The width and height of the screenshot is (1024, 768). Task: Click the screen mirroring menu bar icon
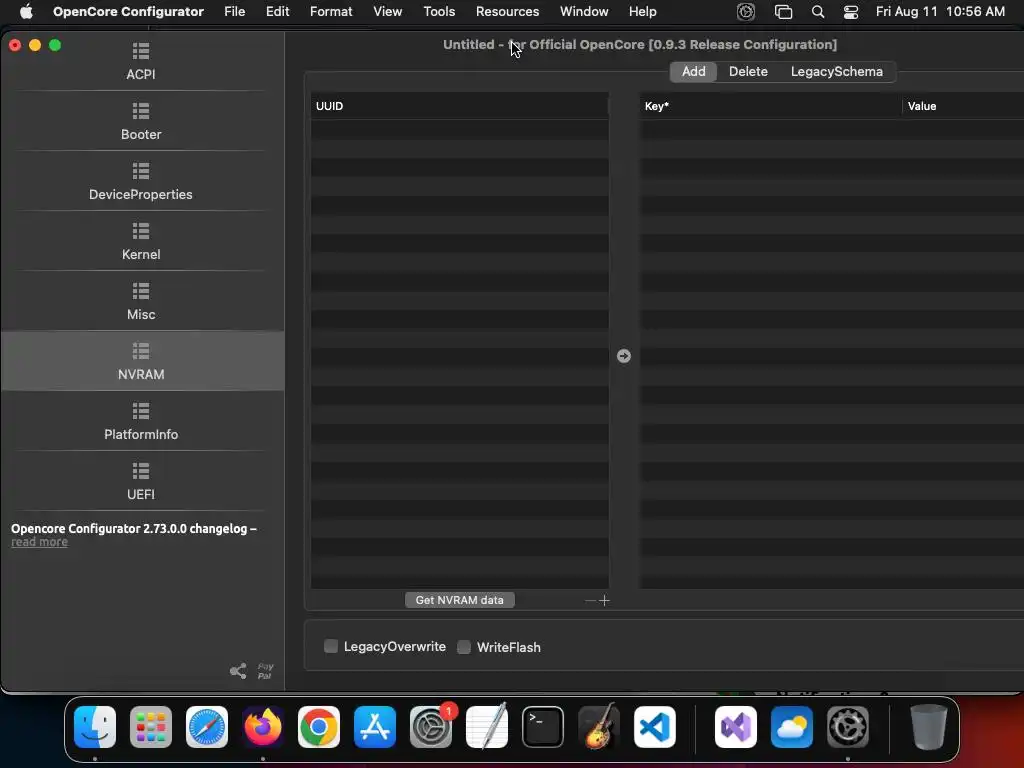click(x=783, y=12)
